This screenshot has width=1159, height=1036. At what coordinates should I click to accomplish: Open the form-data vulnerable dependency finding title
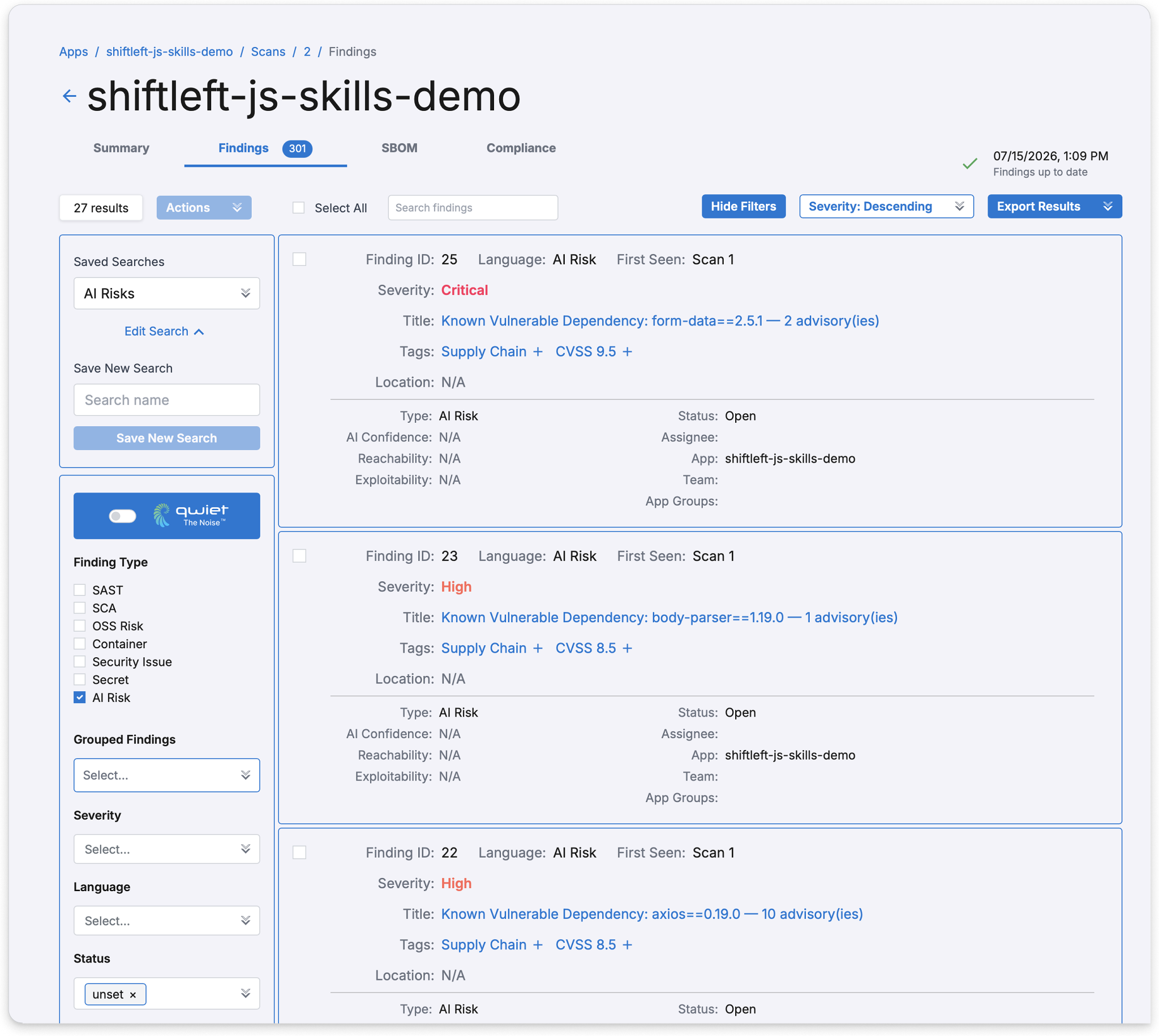coord(660,321)
